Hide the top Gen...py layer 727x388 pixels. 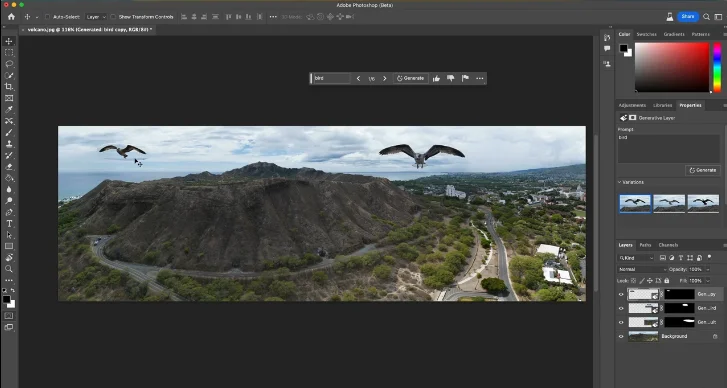click(621, 294)
